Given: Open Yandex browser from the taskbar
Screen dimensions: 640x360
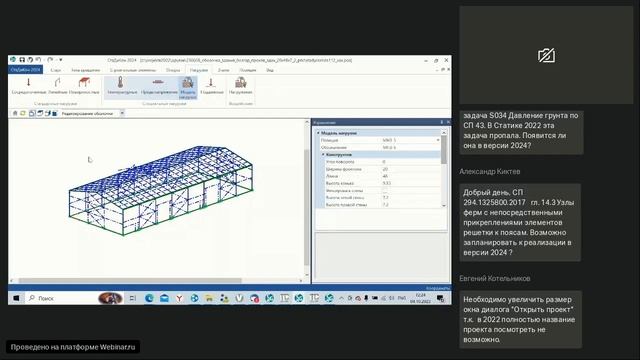Looking at the screenshot, I should tap(179, 298).
